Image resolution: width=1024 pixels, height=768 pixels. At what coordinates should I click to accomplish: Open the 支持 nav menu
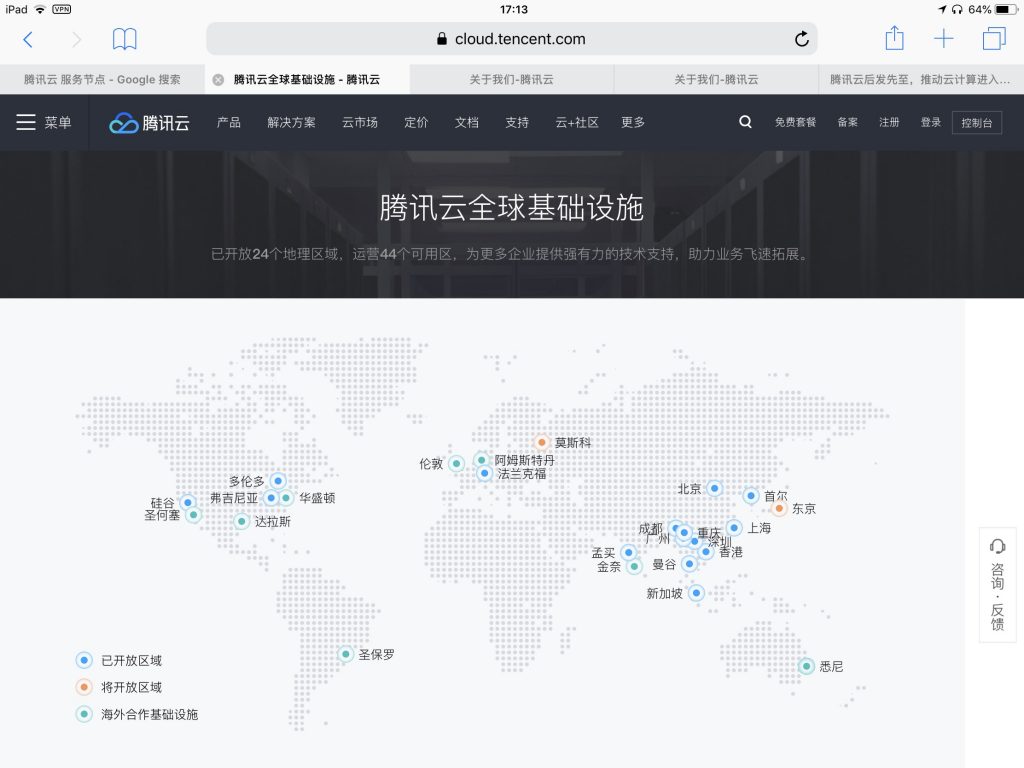517,122
